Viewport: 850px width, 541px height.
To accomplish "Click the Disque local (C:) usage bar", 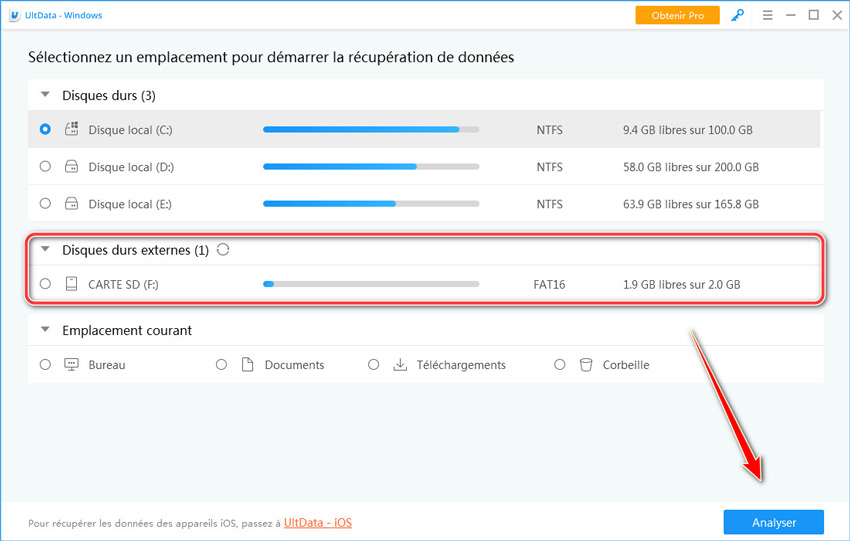I will coord(370,130).
